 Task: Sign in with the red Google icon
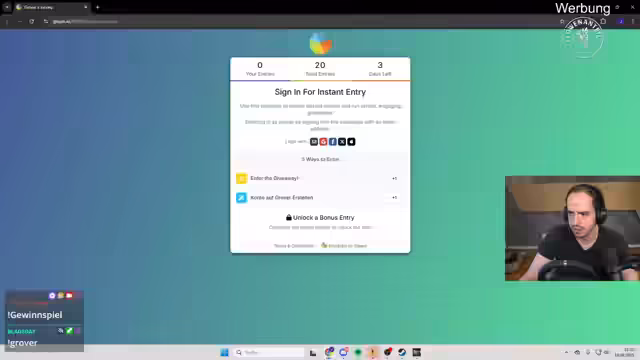323,142
